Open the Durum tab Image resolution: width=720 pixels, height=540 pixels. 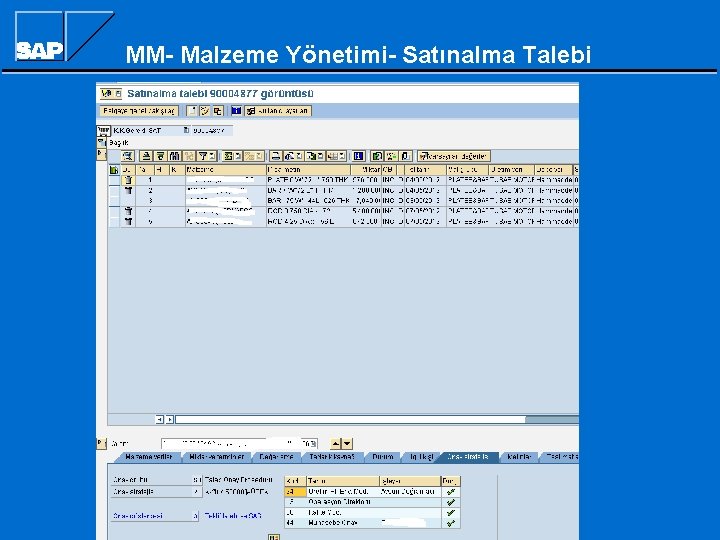pos(383,457)
